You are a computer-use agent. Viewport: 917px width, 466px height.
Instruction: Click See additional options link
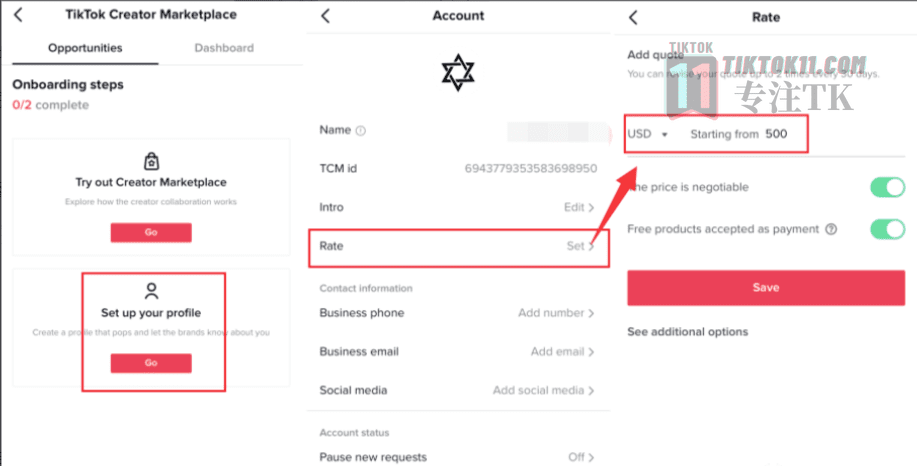coord(688,332)
